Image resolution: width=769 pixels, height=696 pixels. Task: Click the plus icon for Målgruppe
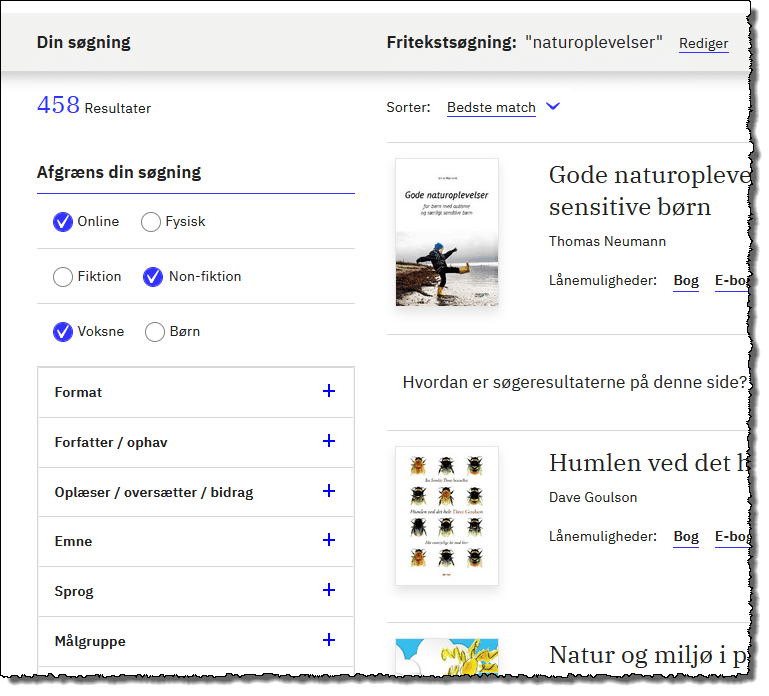click(x=329, y=640)
